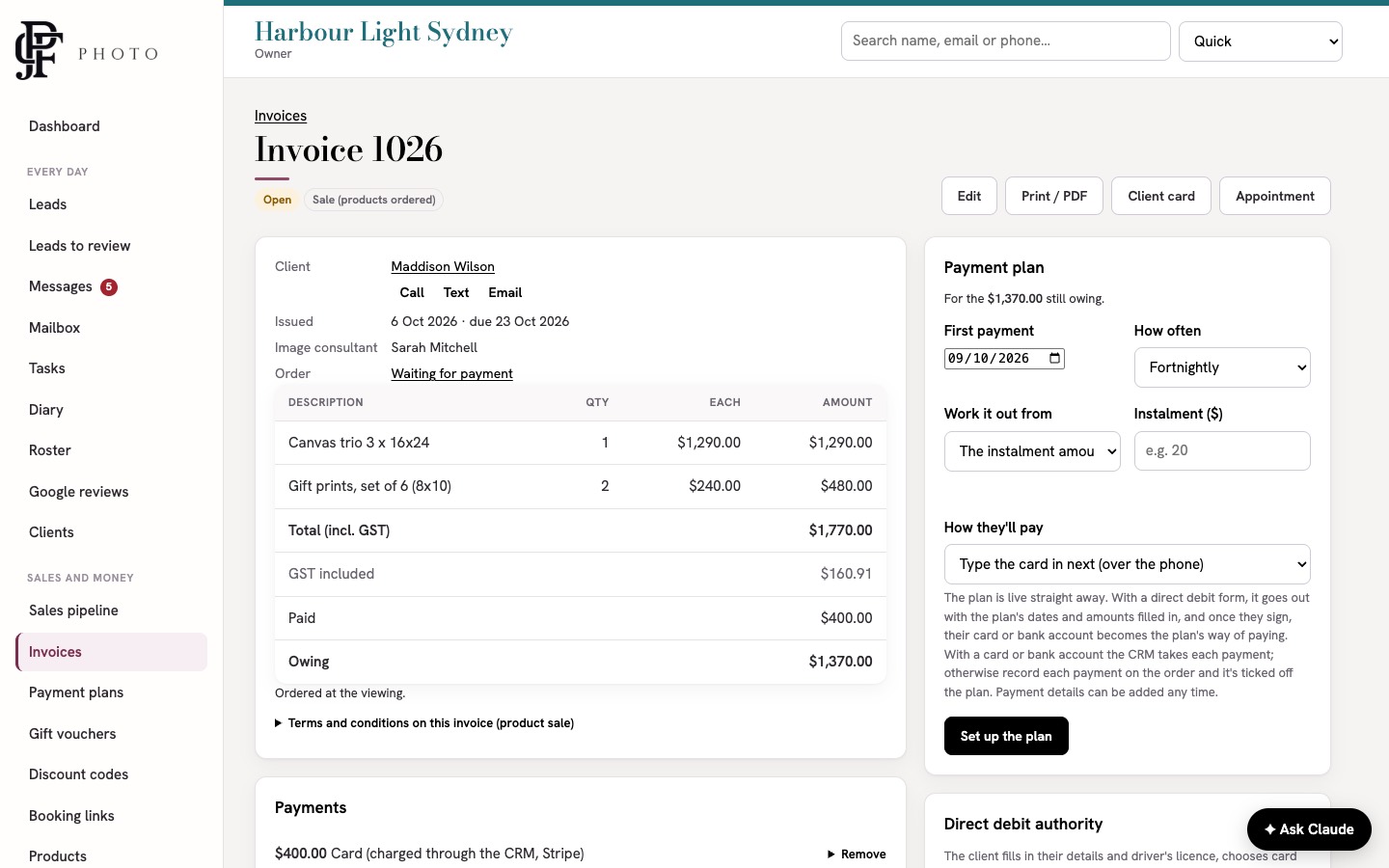Viewport: 1389px width, 868px height.
Task: Open Sales pipeline
Action: (111, 610)
